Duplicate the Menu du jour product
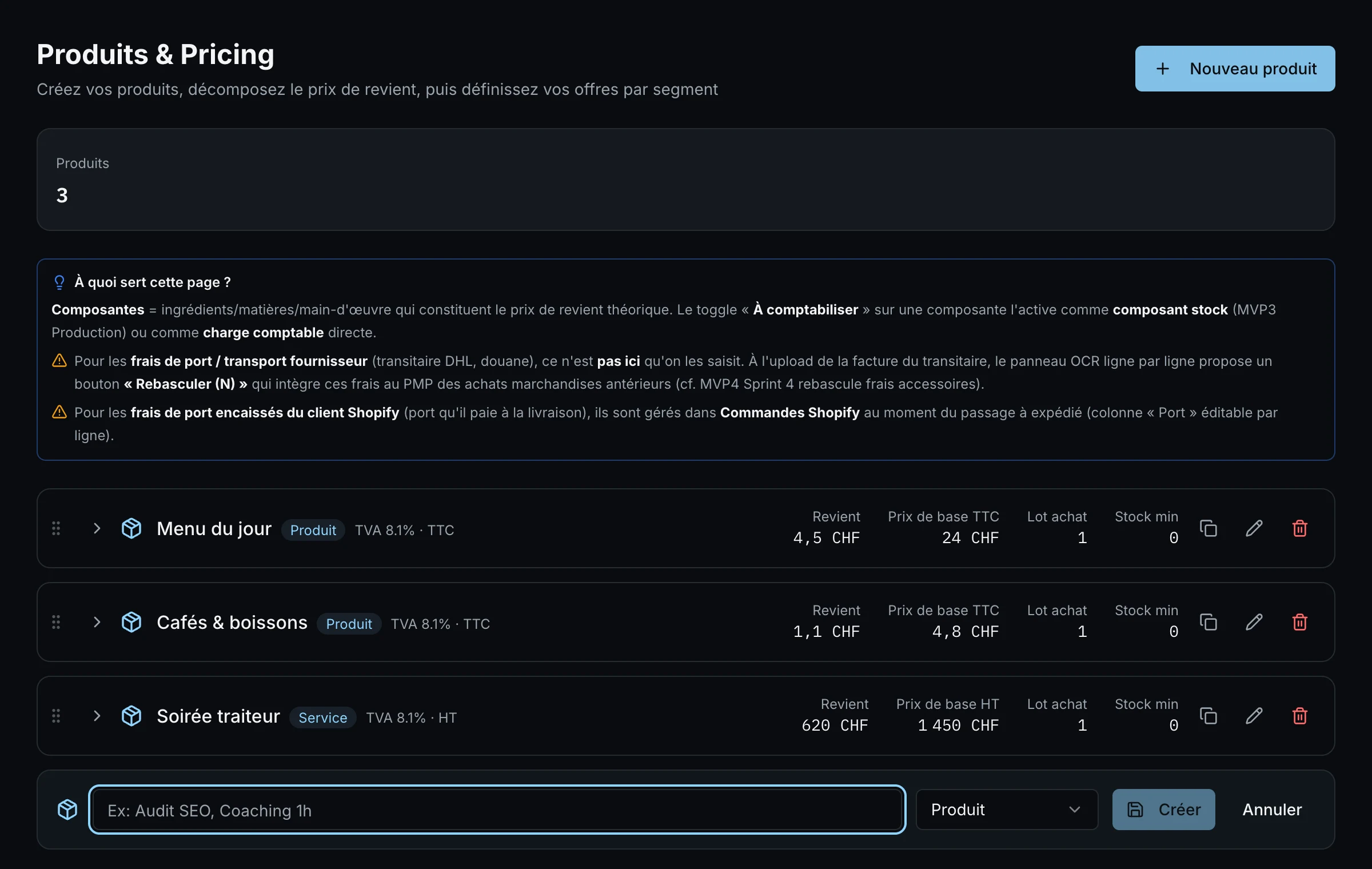Viewport: 1372px width, 869px height. (1208, 528)
